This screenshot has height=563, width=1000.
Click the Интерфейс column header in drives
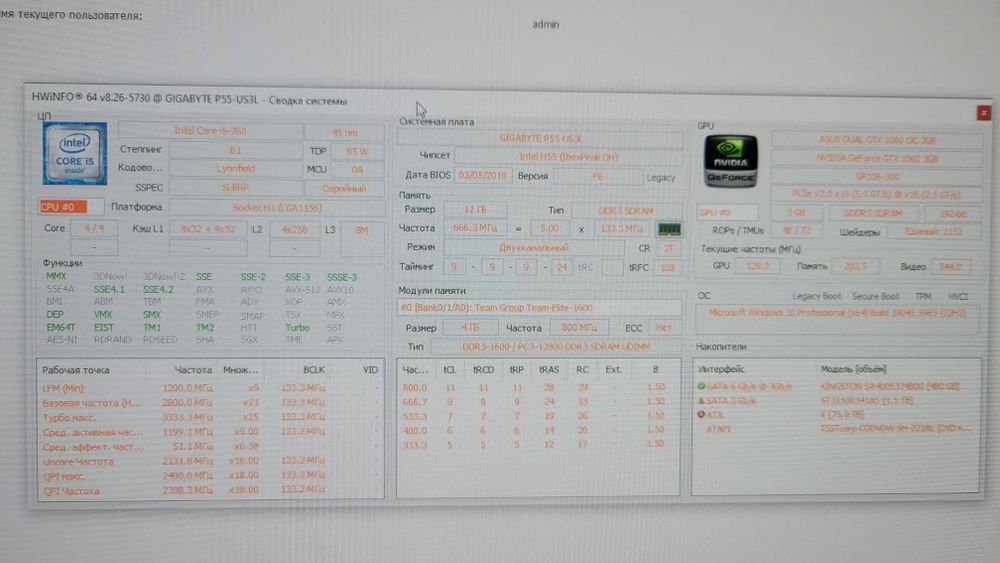721,369
